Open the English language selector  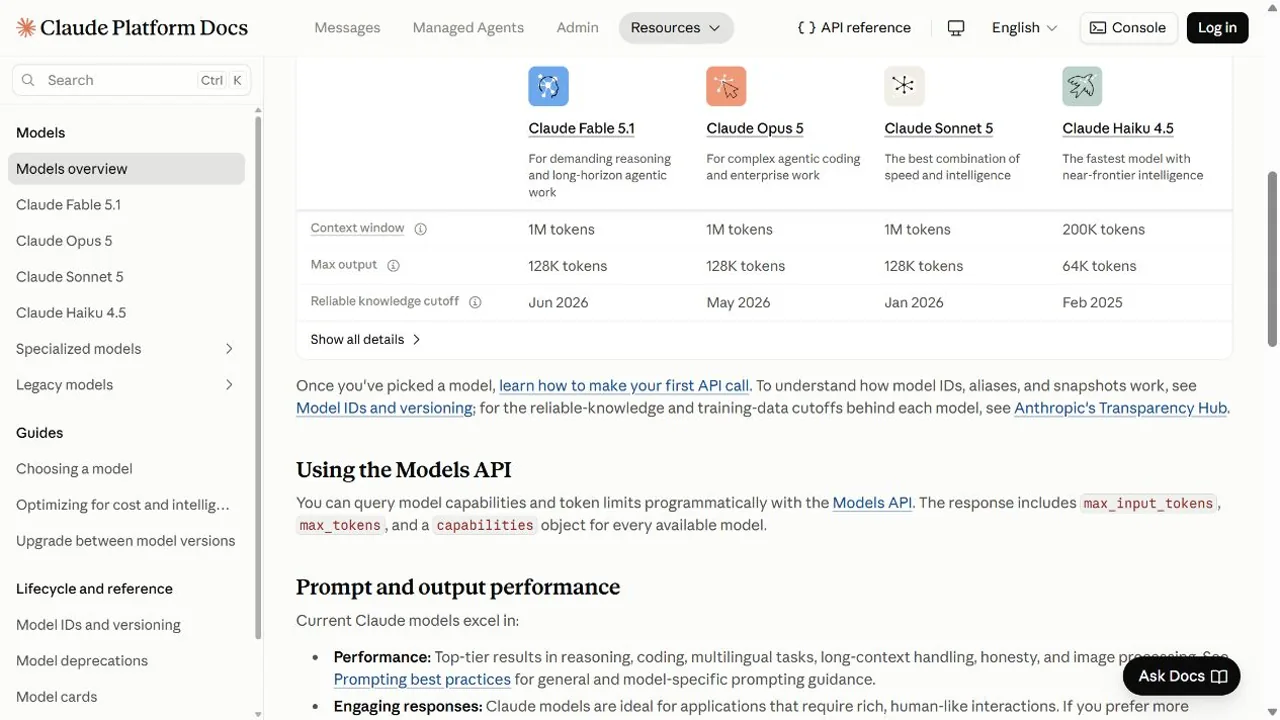tap(1024, 28)
